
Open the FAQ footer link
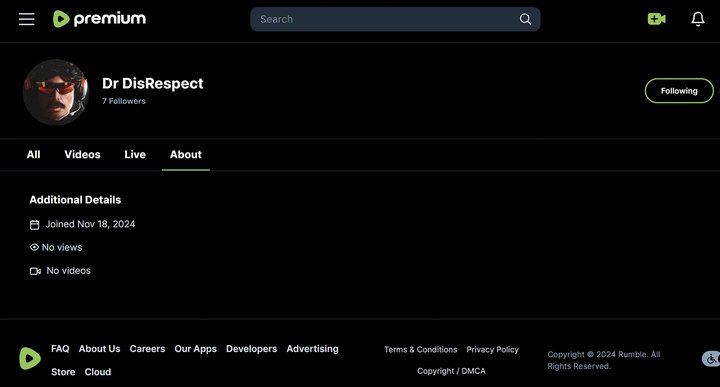[60, 349]
